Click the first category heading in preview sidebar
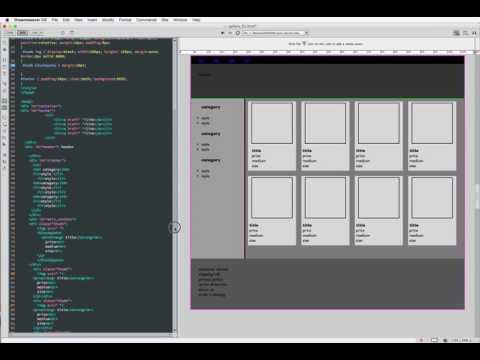This screenshot has height=360, width=480. 211,107
